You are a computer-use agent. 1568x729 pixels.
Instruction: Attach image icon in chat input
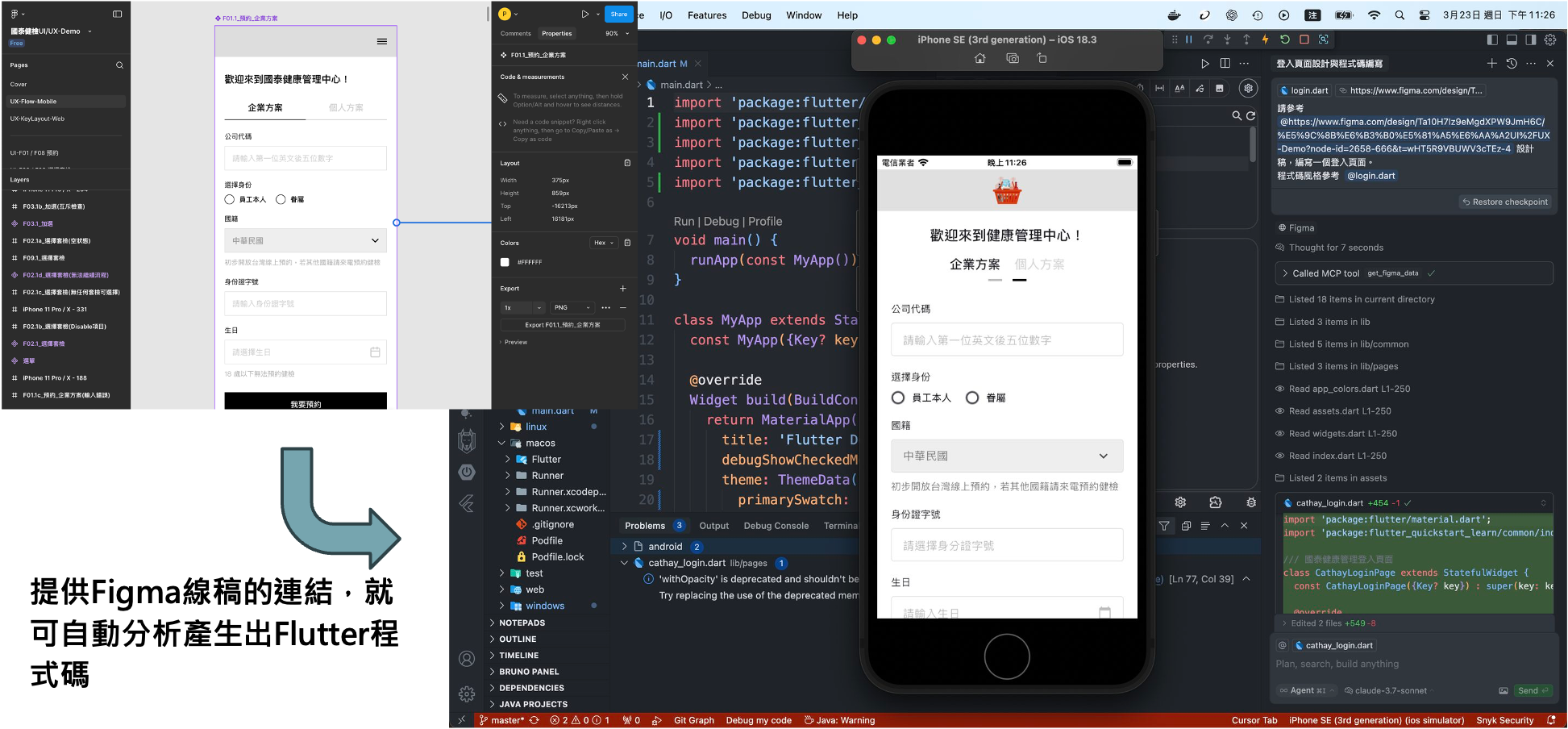(1504, 690)
